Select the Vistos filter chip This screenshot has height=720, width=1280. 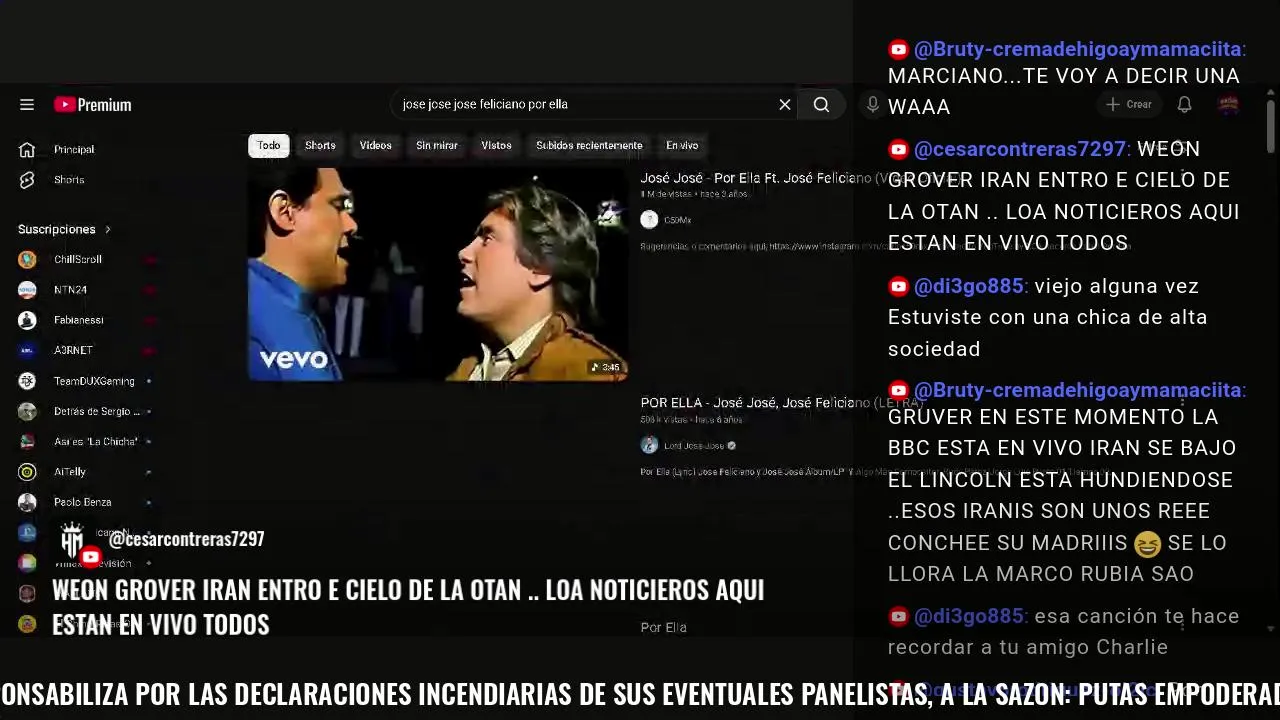coord(496,146)
